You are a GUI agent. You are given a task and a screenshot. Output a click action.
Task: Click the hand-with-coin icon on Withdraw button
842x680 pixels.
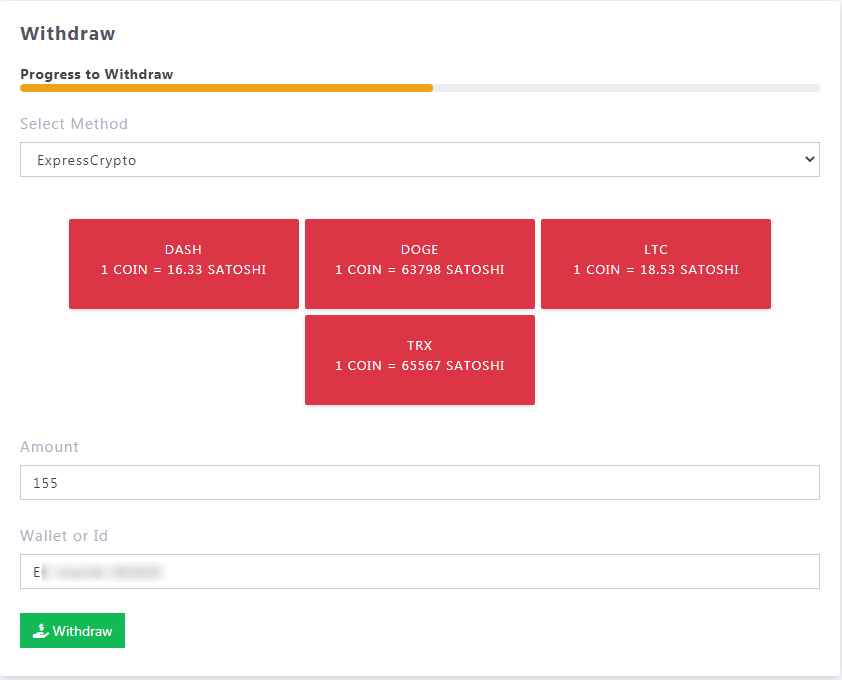[40, 631]
